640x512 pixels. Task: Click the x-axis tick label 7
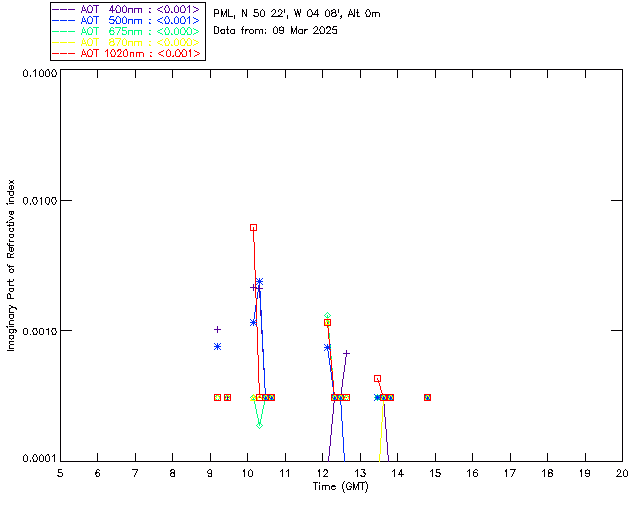click(x=135, y=473)
